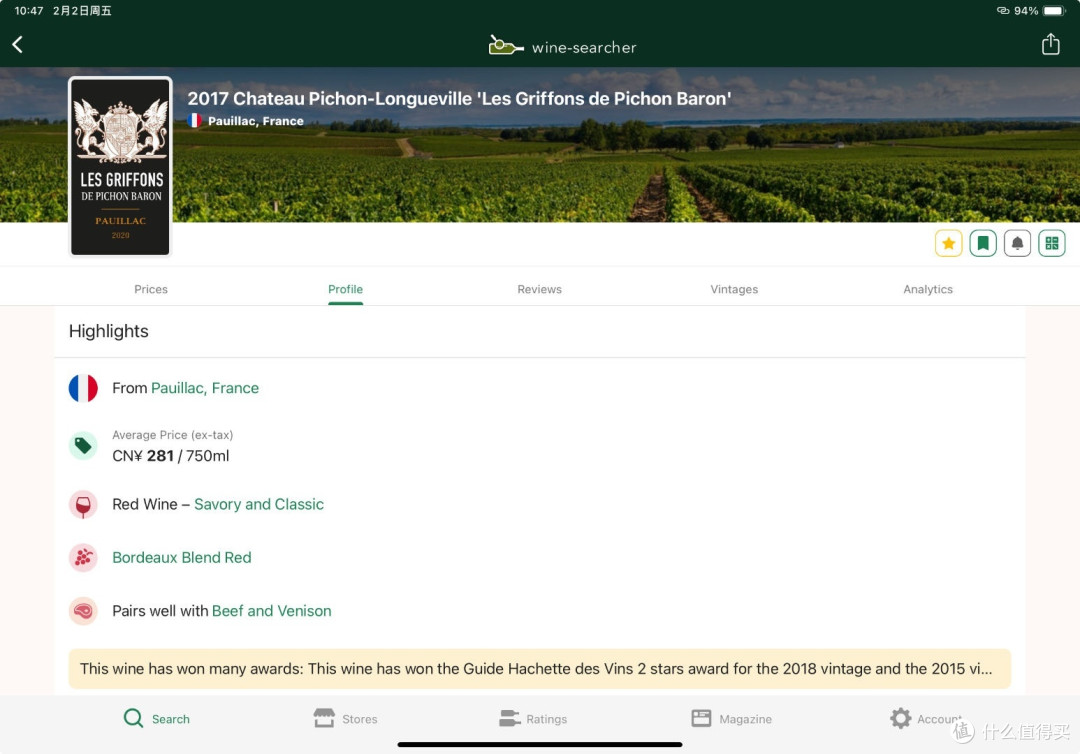Image resolution: width=1080 pixels, height=754 pixels.
Task: Open the Search tab in bottom bar
Action: (x=156, y=719)
